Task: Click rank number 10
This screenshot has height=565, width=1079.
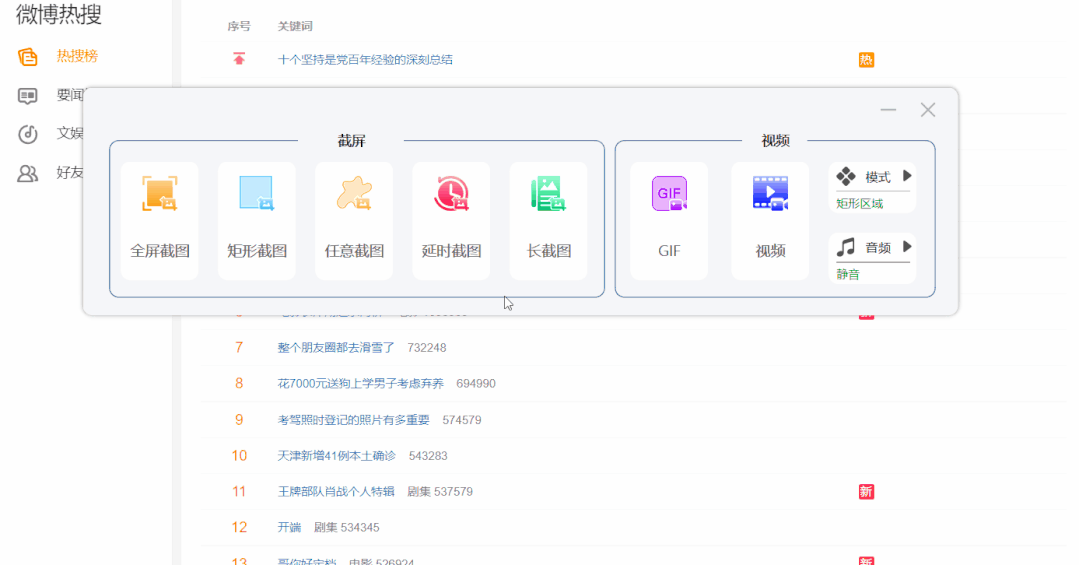Action: tap(239, 456)
